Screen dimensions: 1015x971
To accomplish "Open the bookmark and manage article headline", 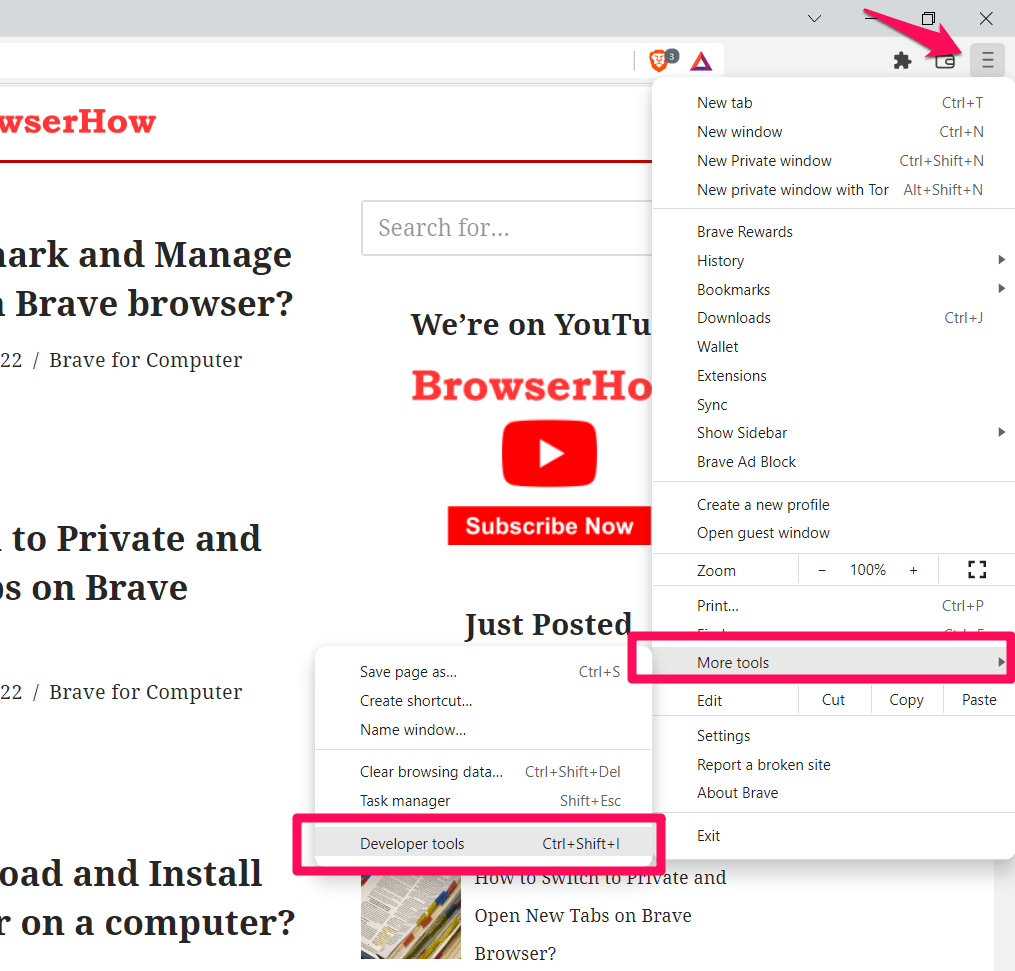I will [146, 279].
